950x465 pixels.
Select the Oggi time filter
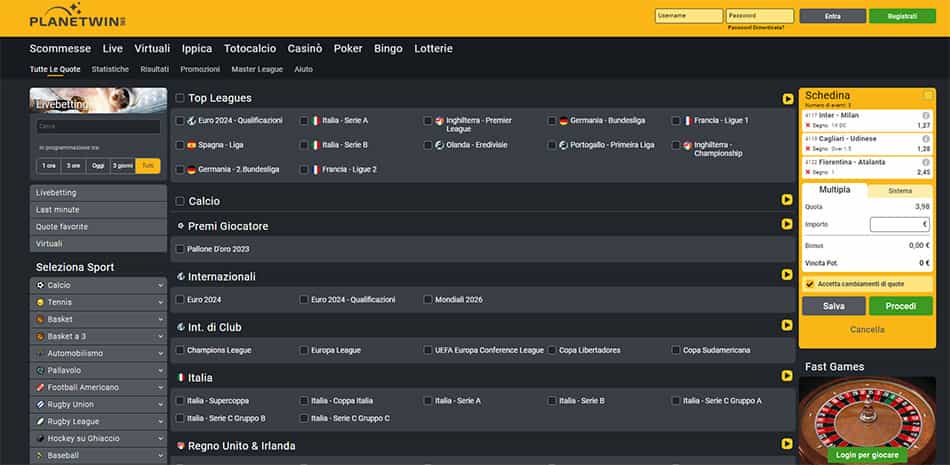click(x=98, y=166)
